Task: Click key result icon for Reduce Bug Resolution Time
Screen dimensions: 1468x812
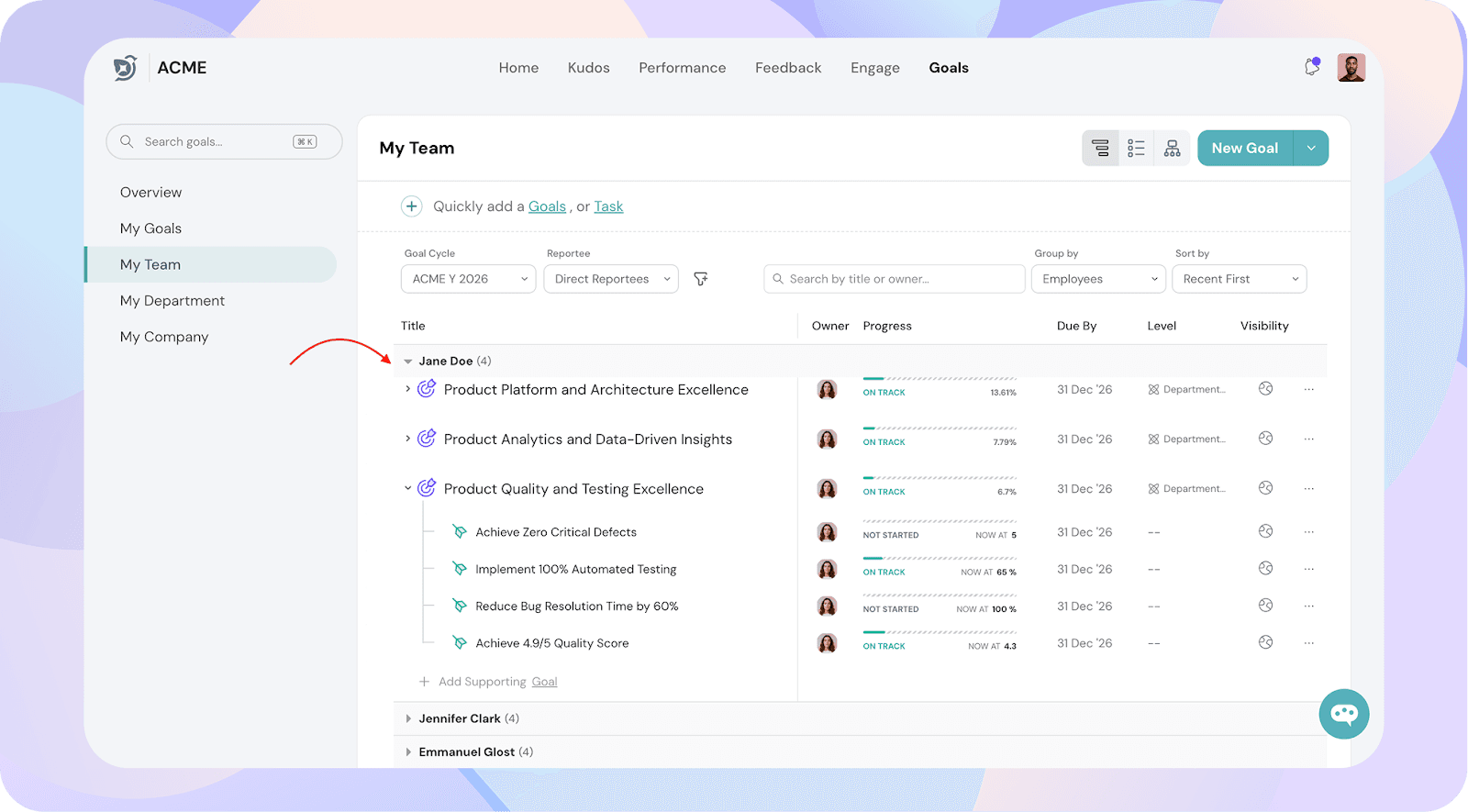Action: pos(460,606)
